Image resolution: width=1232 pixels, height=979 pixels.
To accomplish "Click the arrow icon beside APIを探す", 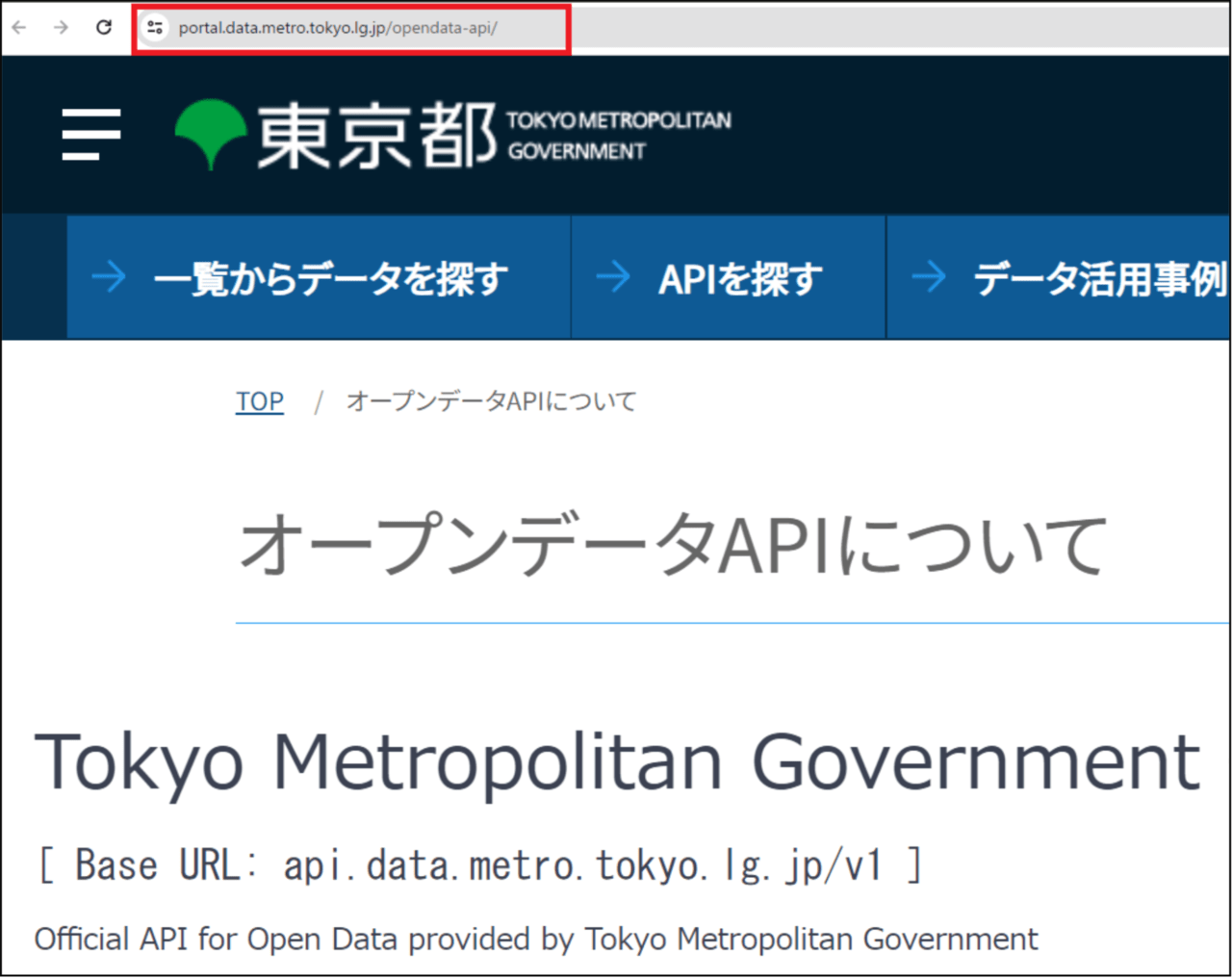I will tap(613, 277).
